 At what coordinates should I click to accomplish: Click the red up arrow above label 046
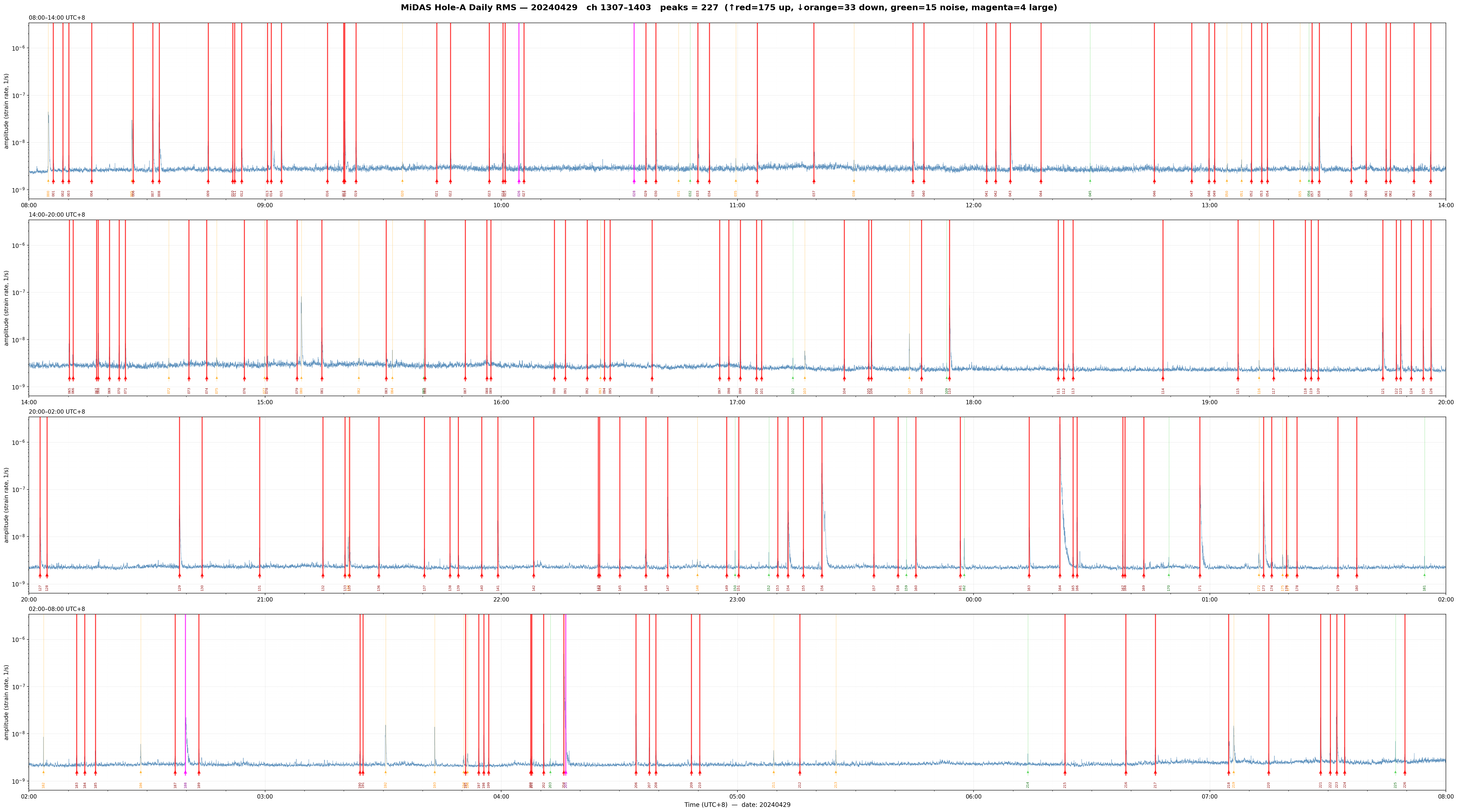[x=1155, y=181]
